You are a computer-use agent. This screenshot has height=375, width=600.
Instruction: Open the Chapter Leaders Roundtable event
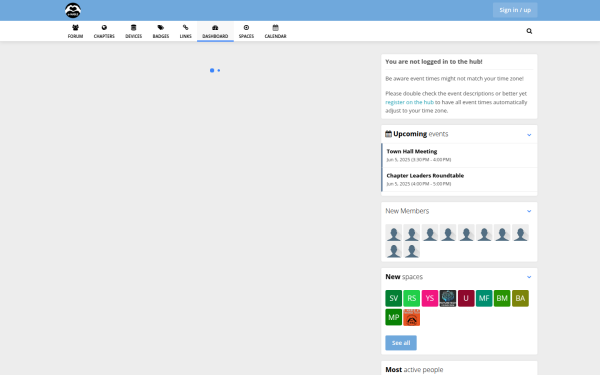click(x=459, y=179)
